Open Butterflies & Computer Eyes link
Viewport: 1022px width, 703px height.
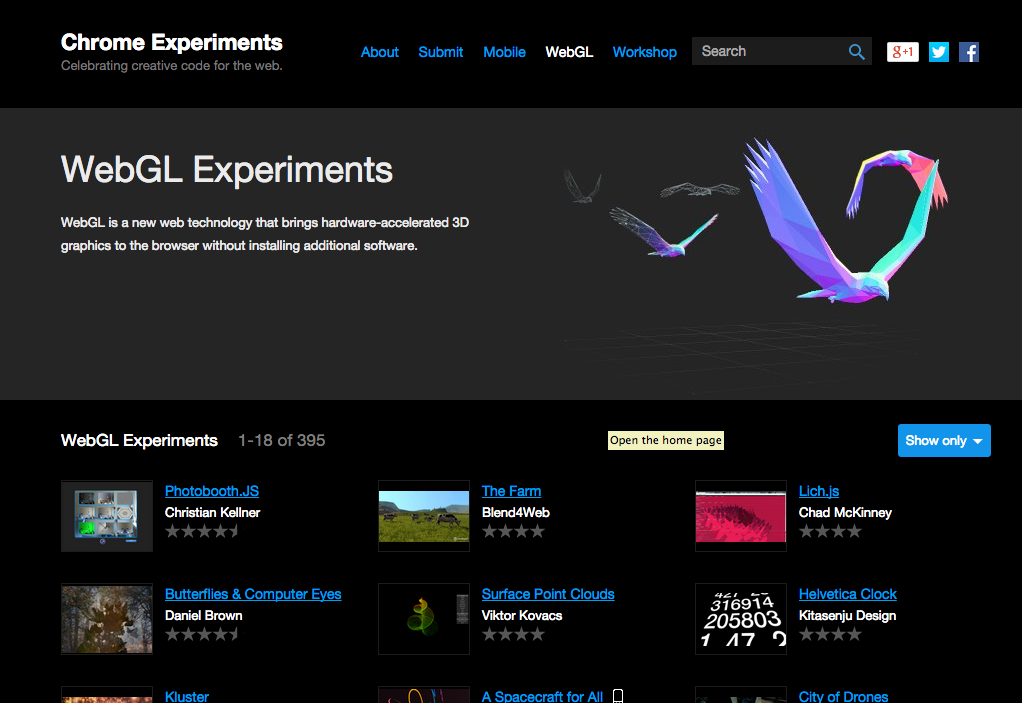[x=253, y=594]
